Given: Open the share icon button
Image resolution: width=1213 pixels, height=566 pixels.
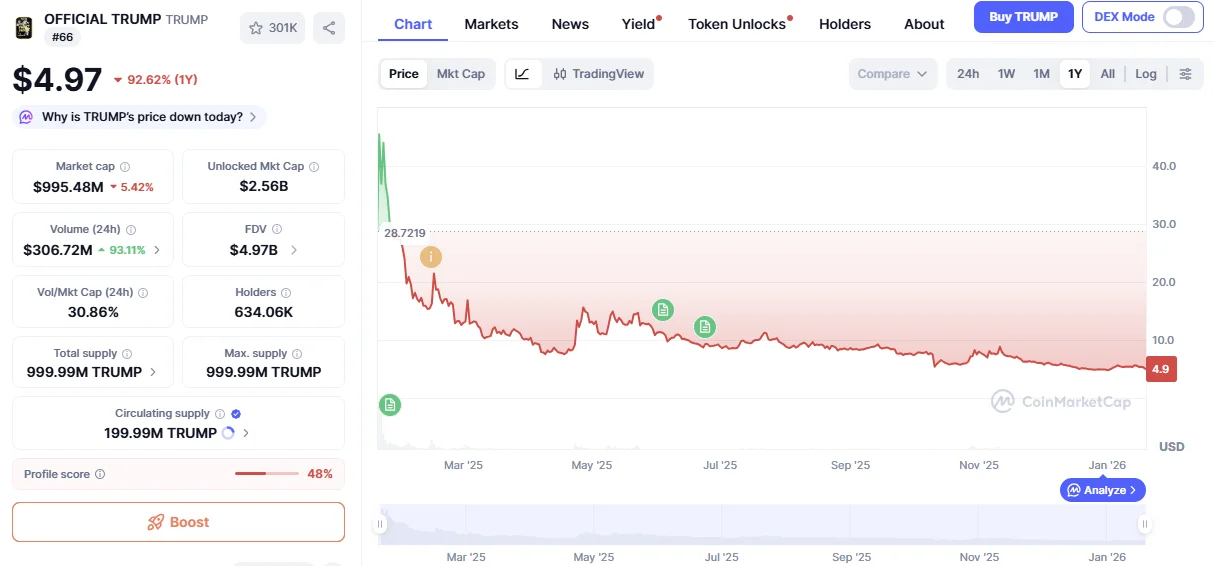Looking at the screenshot, I should coord(329,28).
